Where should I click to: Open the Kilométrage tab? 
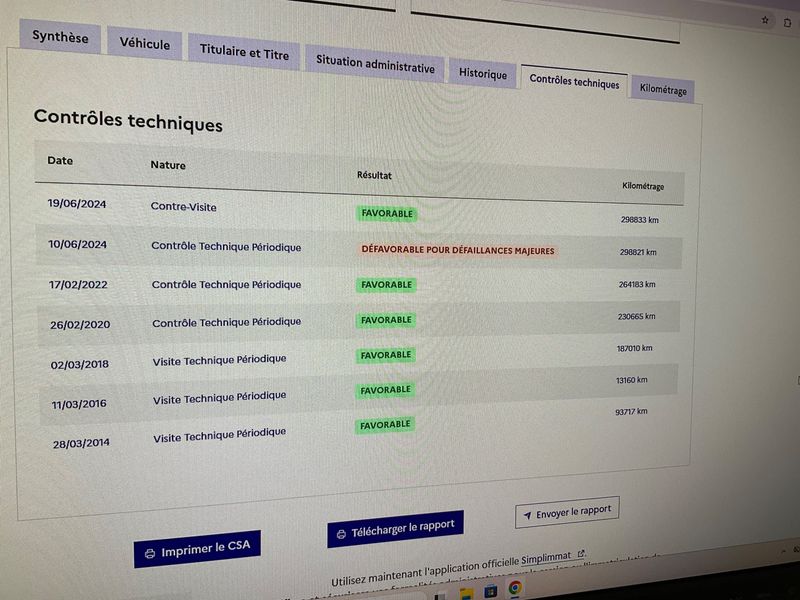pos(663,89)
